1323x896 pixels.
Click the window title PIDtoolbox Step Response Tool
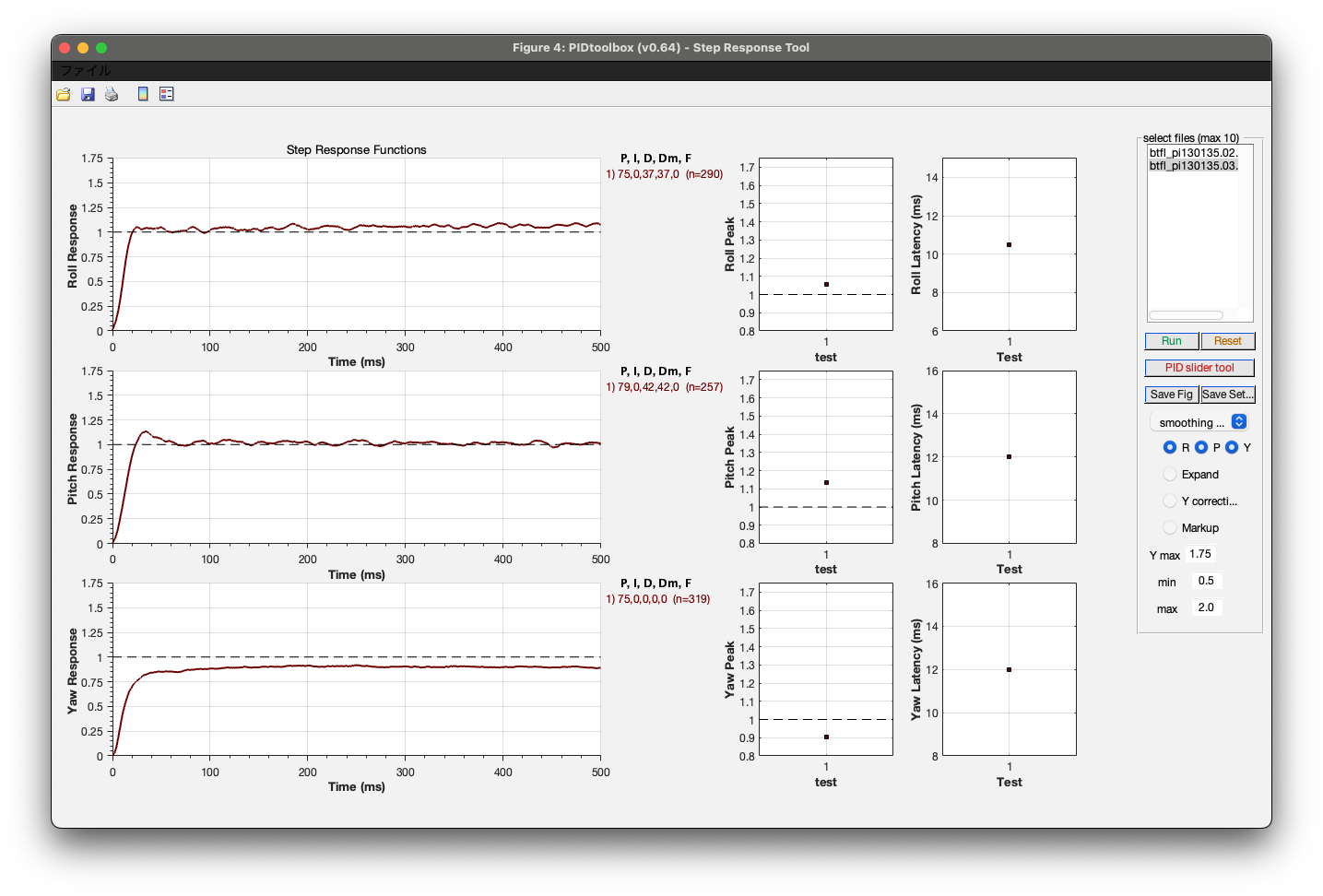pos(661,48)
